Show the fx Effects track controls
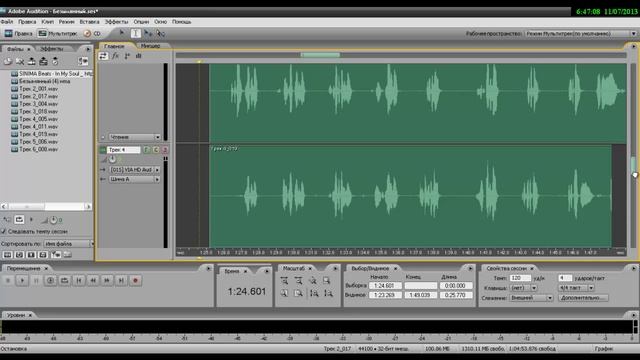The width and height of the screenshot is (640, 360). tap(116, 56)
